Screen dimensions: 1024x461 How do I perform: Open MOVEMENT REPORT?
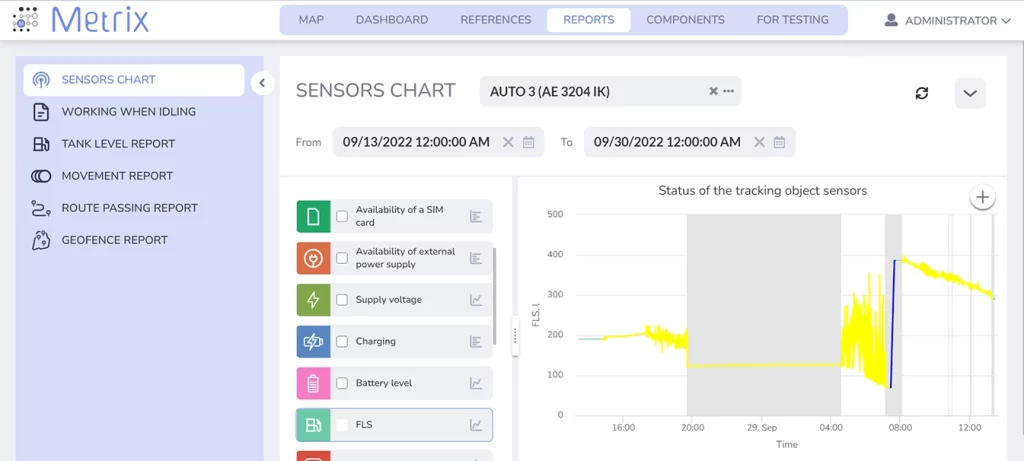[117, 176]
